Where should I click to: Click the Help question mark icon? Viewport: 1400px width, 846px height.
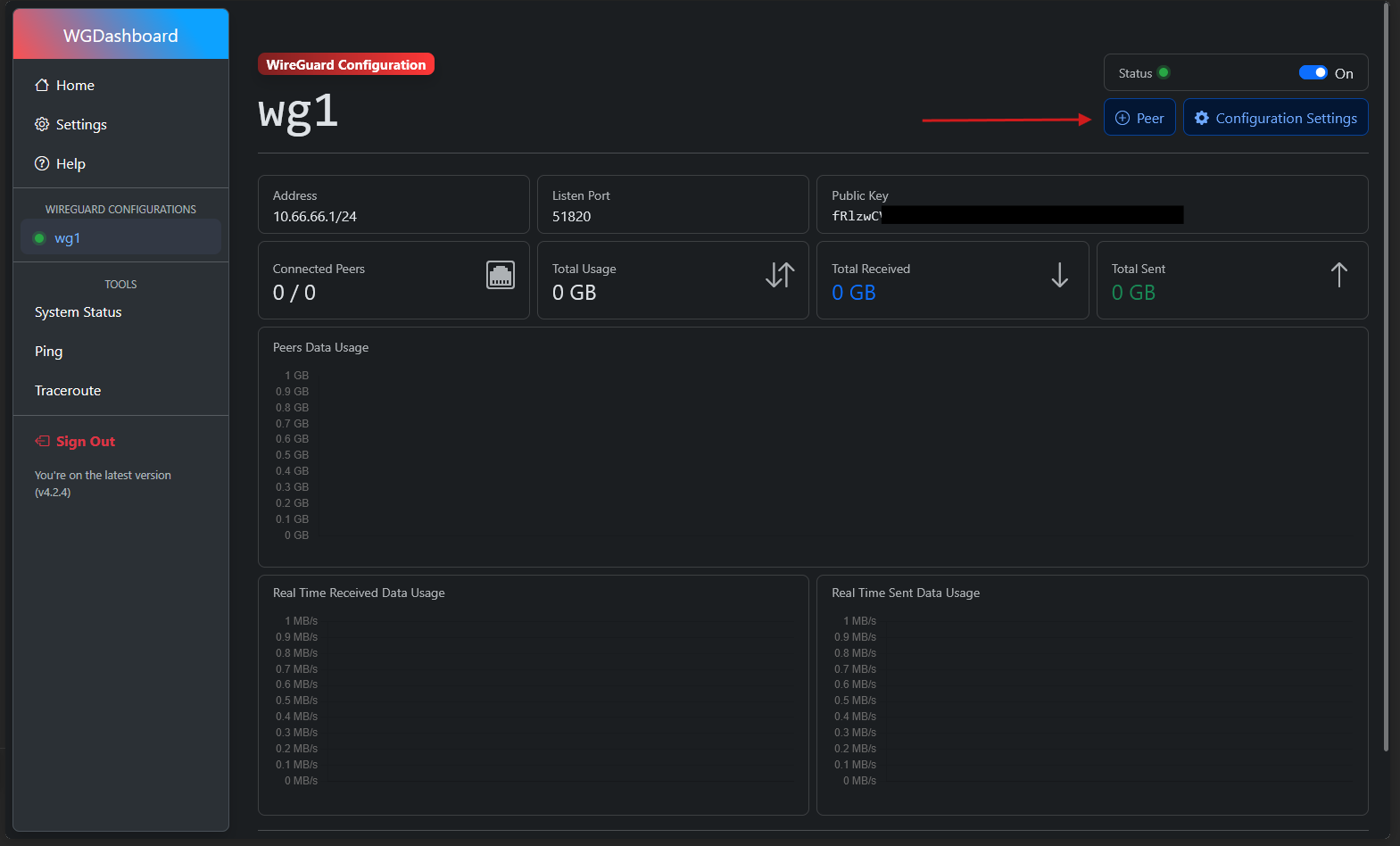click(x=42, y=163)
